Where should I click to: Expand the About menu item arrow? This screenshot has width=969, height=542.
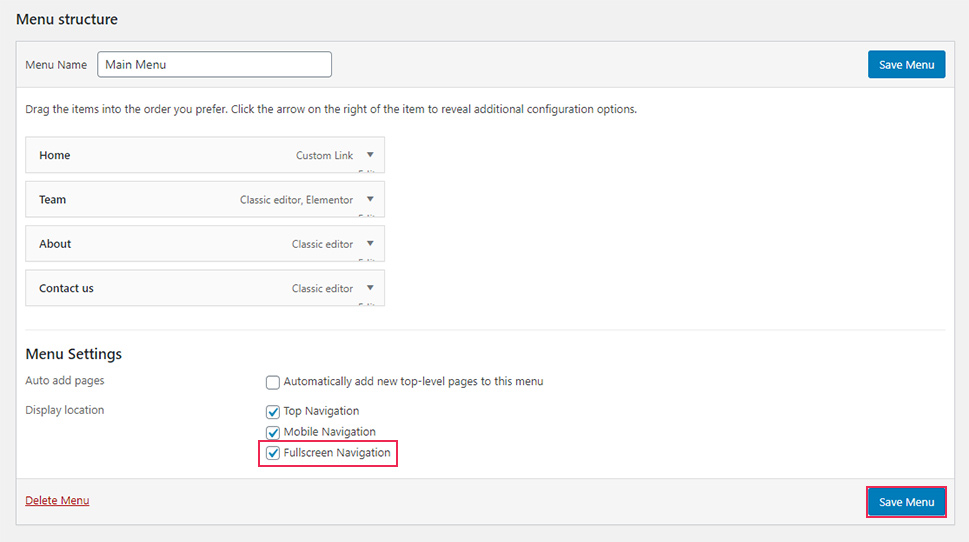click(370, 243)
